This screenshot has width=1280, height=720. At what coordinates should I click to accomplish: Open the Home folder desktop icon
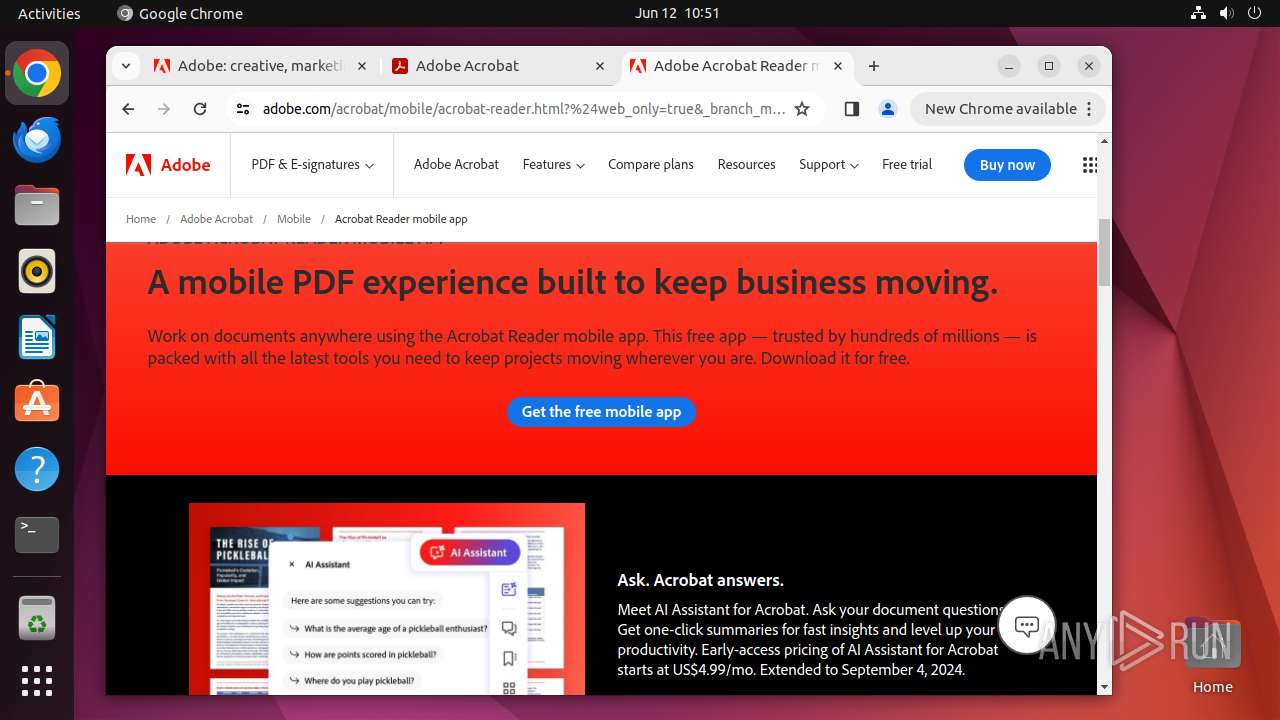tap(1212, 655)
